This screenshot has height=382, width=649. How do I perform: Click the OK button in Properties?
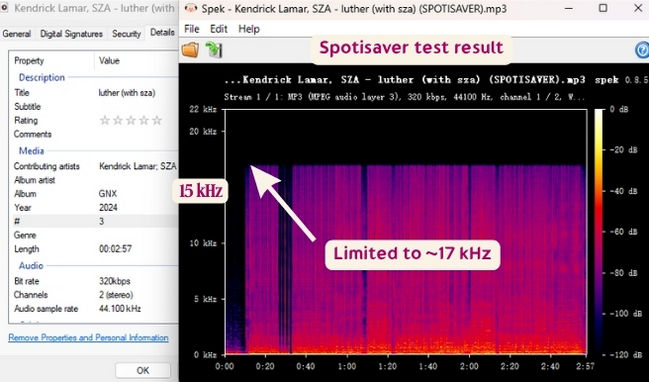tap(143, 370)
